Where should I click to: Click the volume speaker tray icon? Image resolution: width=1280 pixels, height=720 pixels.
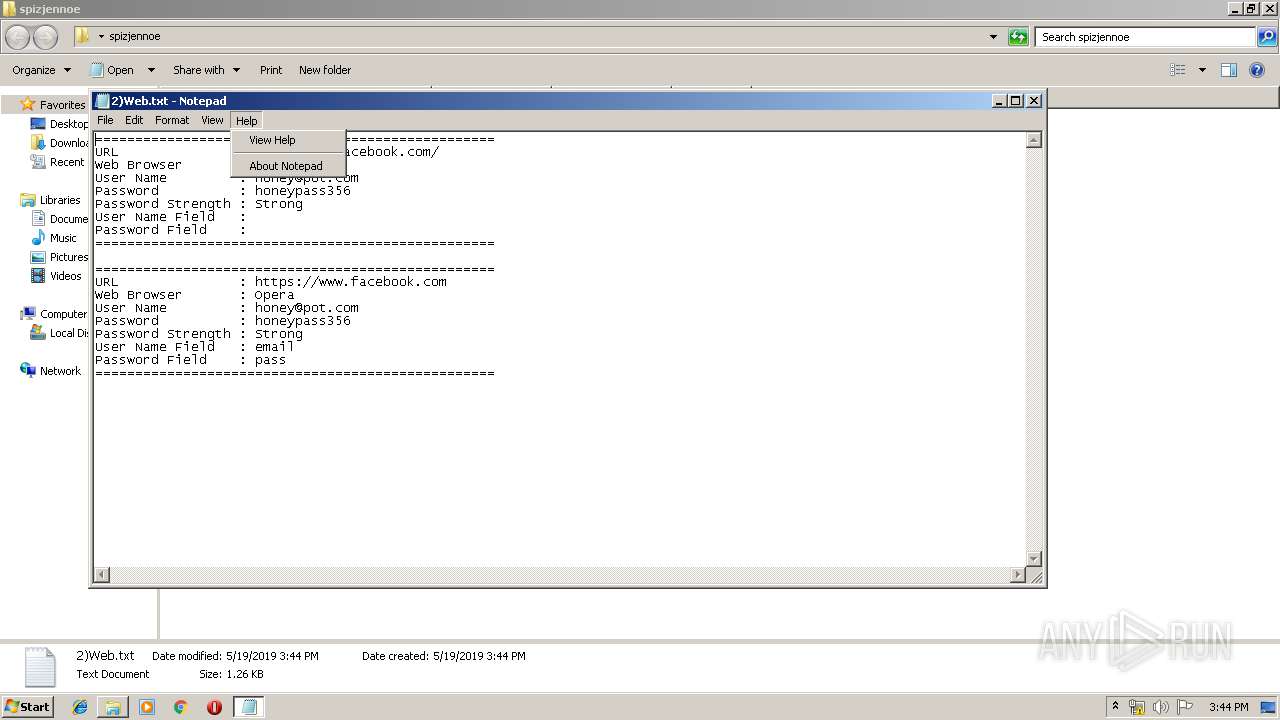pyautogui.click(x=1161, y=707)
